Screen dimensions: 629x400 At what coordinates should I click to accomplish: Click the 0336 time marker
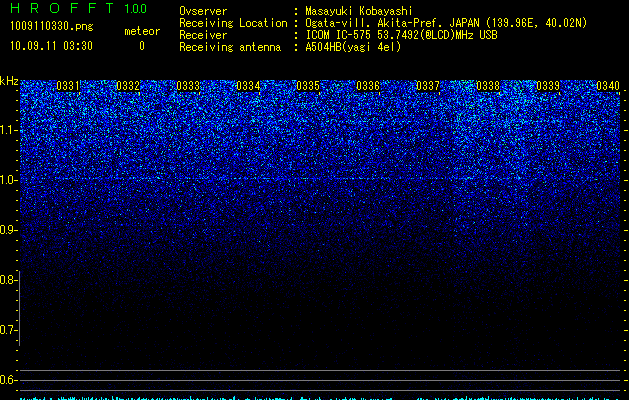pyautogui.click(x=368, y=86)
